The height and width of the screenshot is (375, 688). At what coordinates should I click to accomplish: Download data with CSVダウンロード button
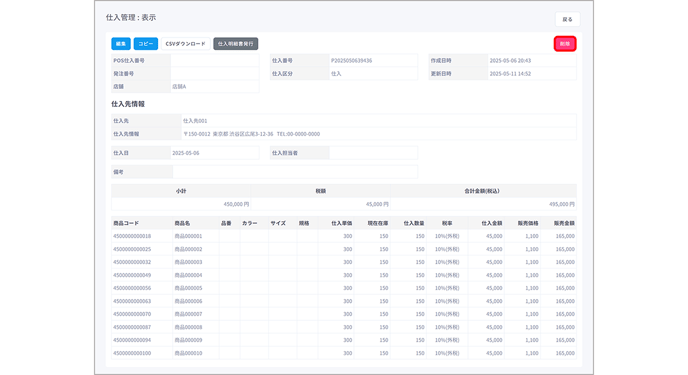click(x=186, y=44)
